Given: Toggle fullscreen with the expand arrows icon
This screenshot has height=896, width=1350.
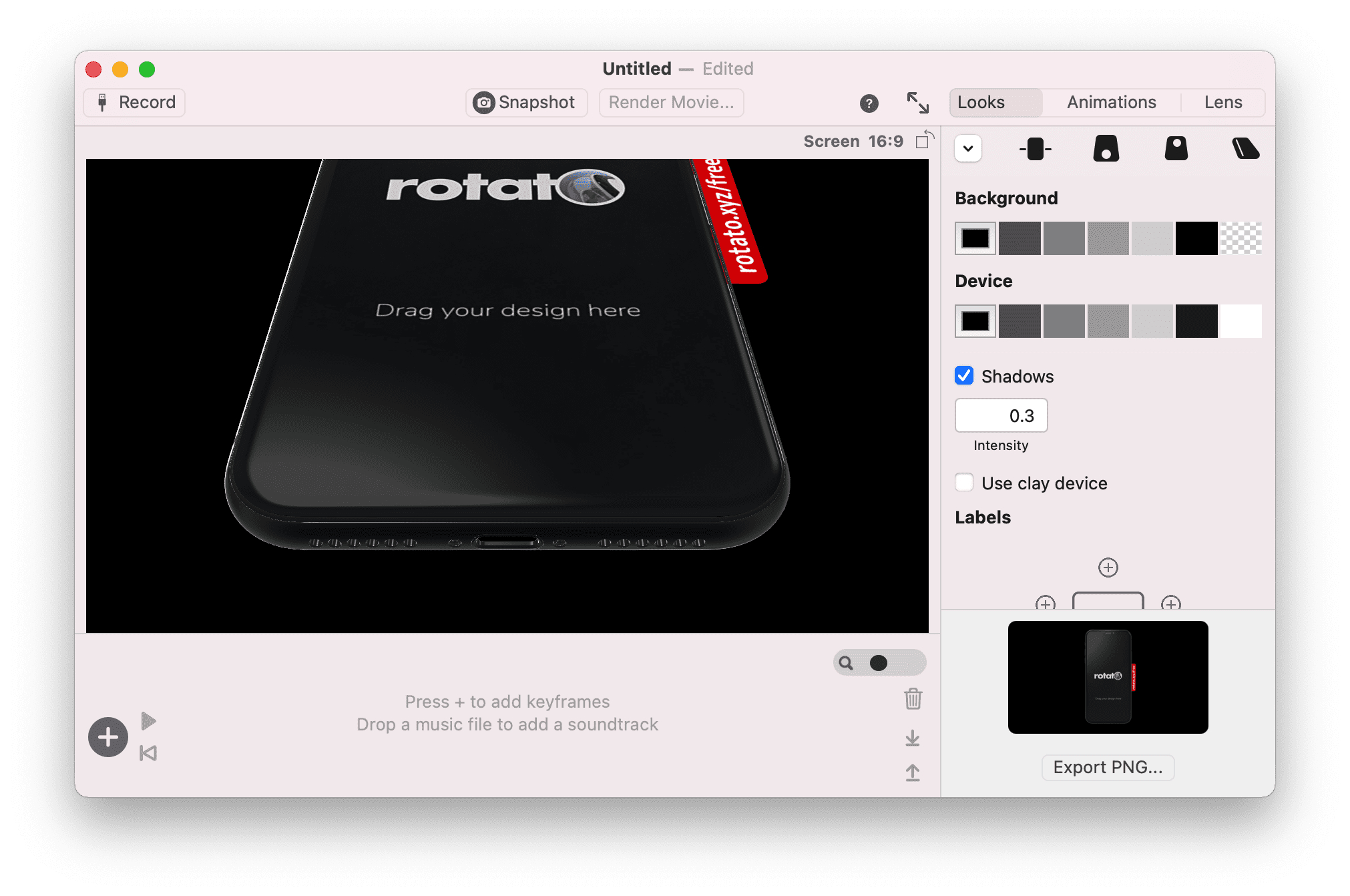Looking at the screenshot, I should click(917, 103).
